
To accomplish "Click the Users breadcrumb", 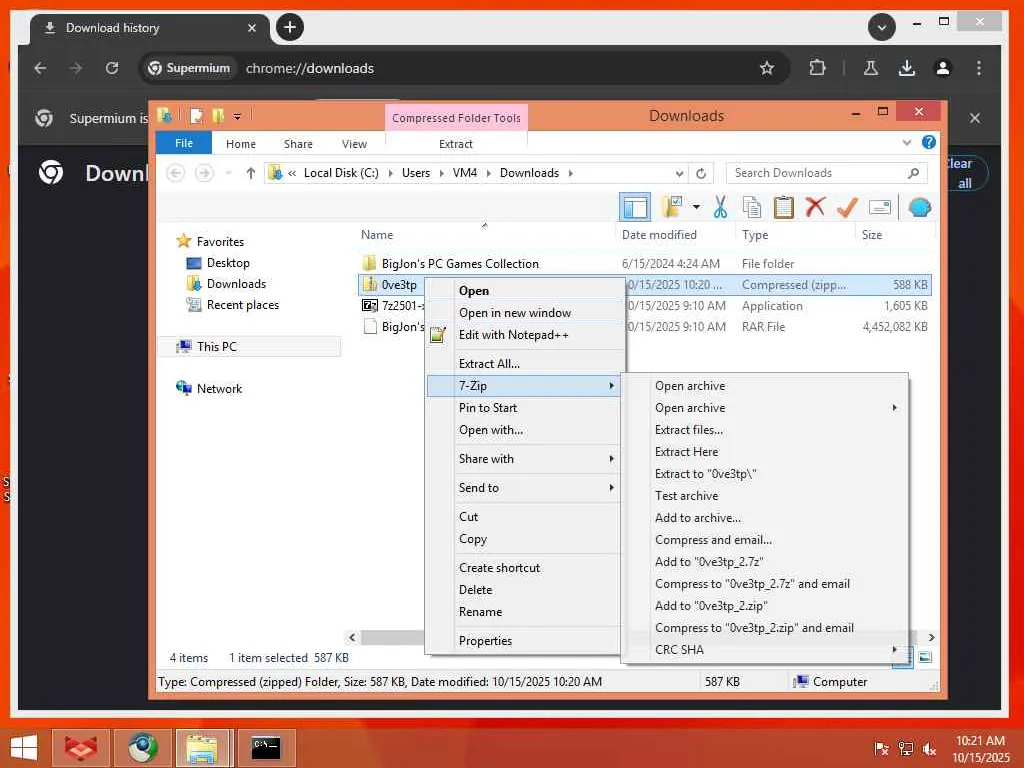I will coord(416,173).
